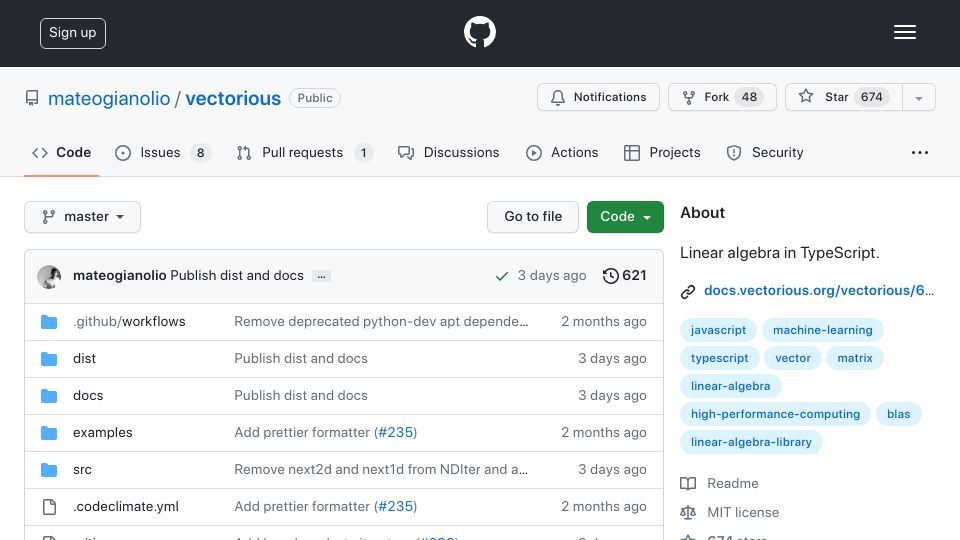Screen dimensions: 960x540
Task: Open the MIT license link
Action: 730,512
